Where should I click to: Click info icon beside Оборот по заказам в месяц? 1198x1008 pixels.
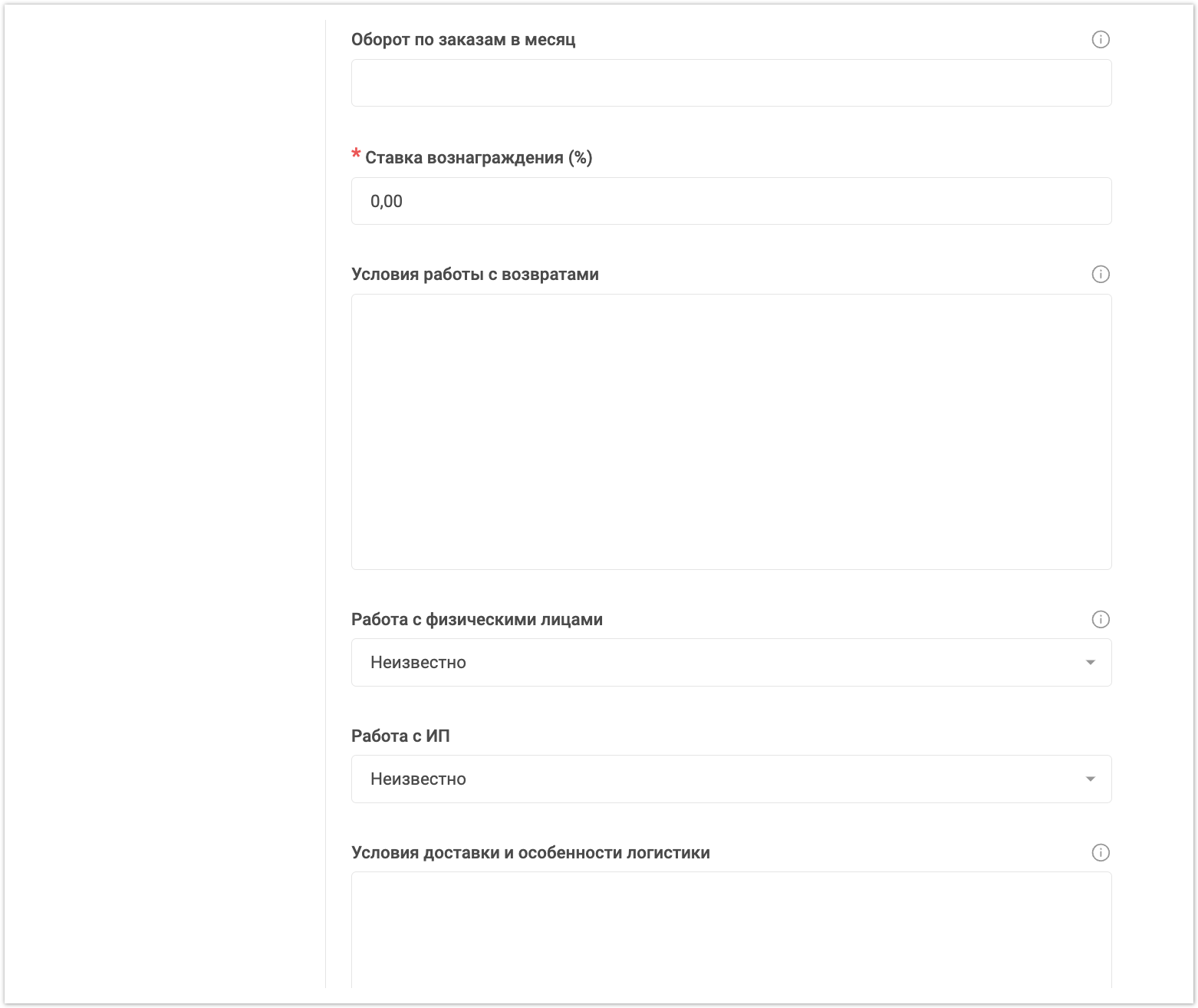coord(1101,40)
